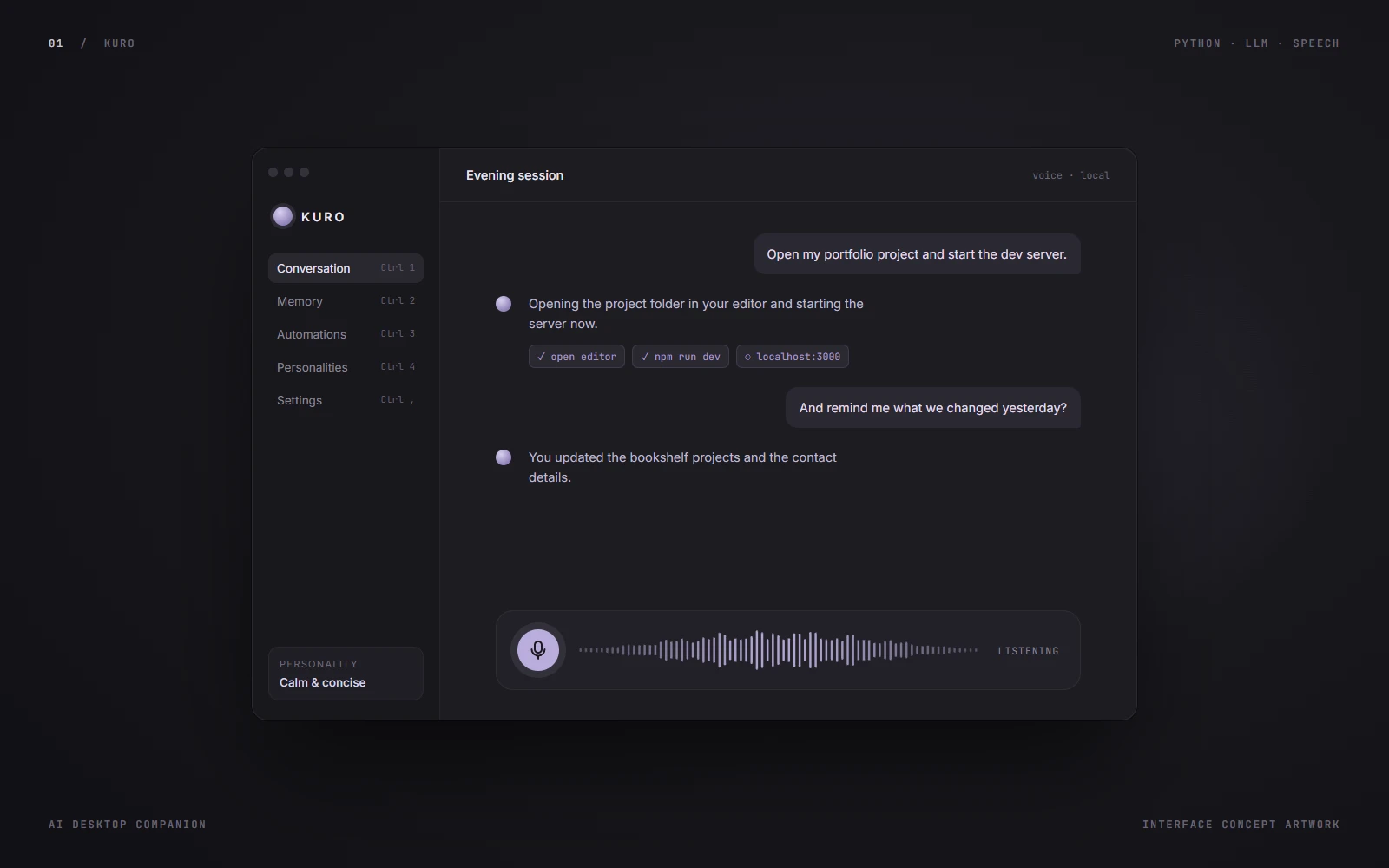Click assistant avatar beside 'Opening the project folder'
Image resolution: width=1389 pixels, height=868 pixels.
click(504, 304)
